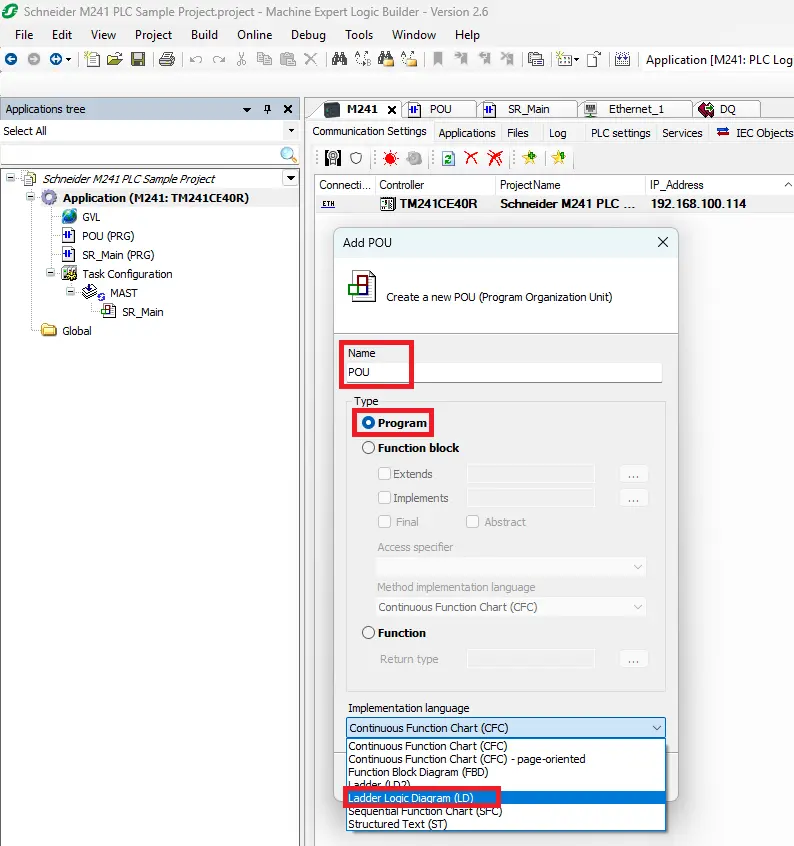Screen dimensions: 794x846
Task: Save the project with the floppy icon
Action: [x=138, y=59]
